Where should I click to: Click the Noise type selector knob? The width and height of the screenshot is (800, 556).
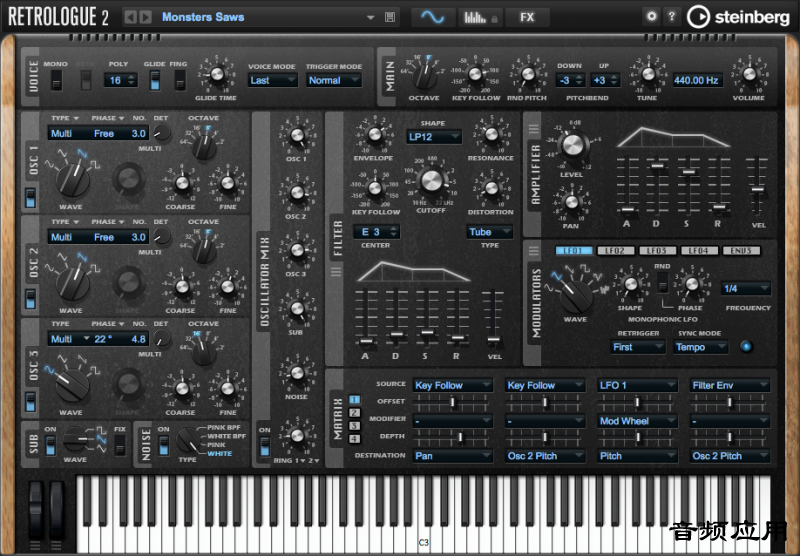click(x=188, y=440)
